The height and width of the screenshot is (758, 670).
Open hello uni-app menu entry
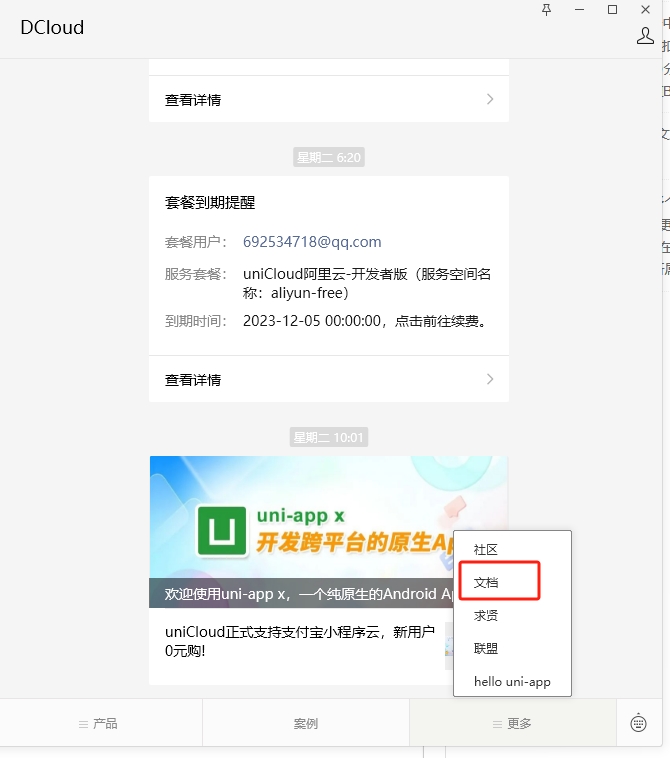coord(512,682)
